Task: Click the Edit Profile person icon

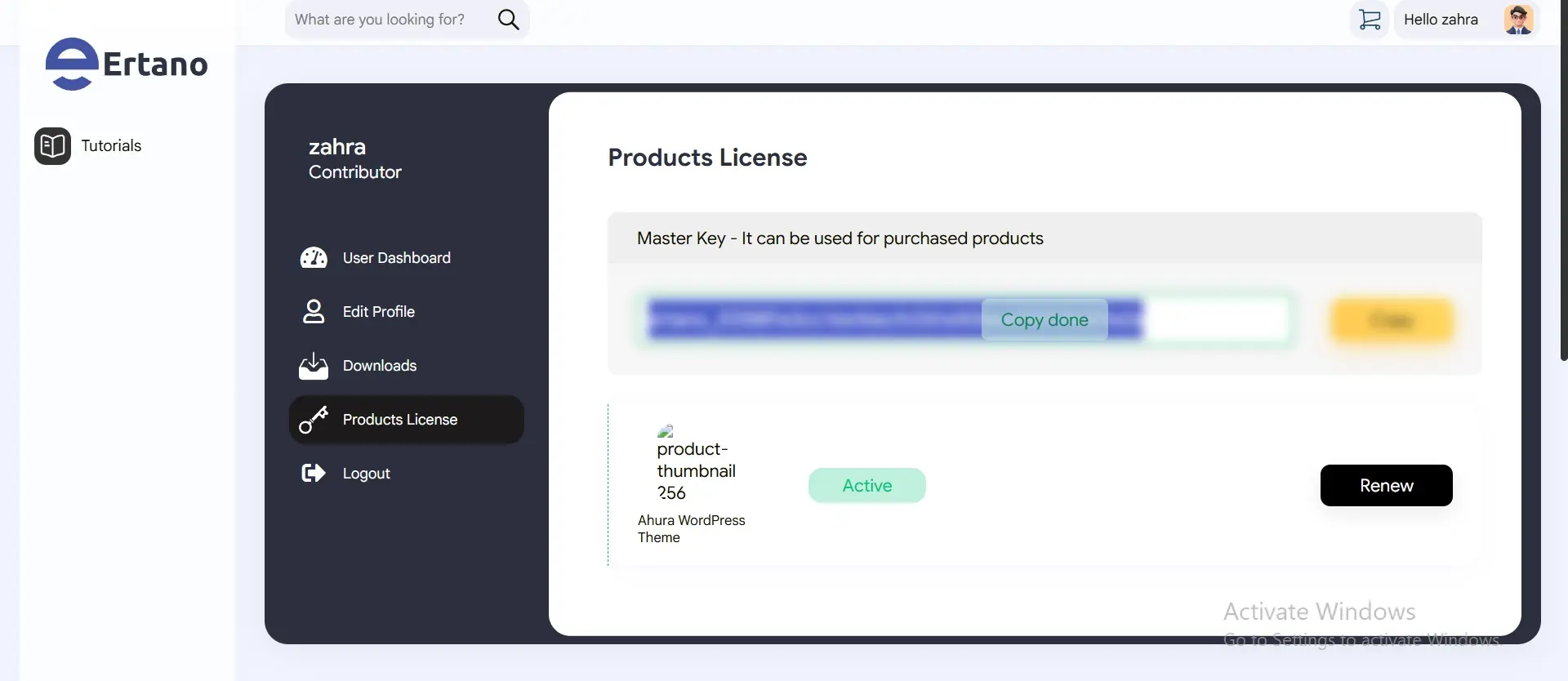Action: pos(314,312)
